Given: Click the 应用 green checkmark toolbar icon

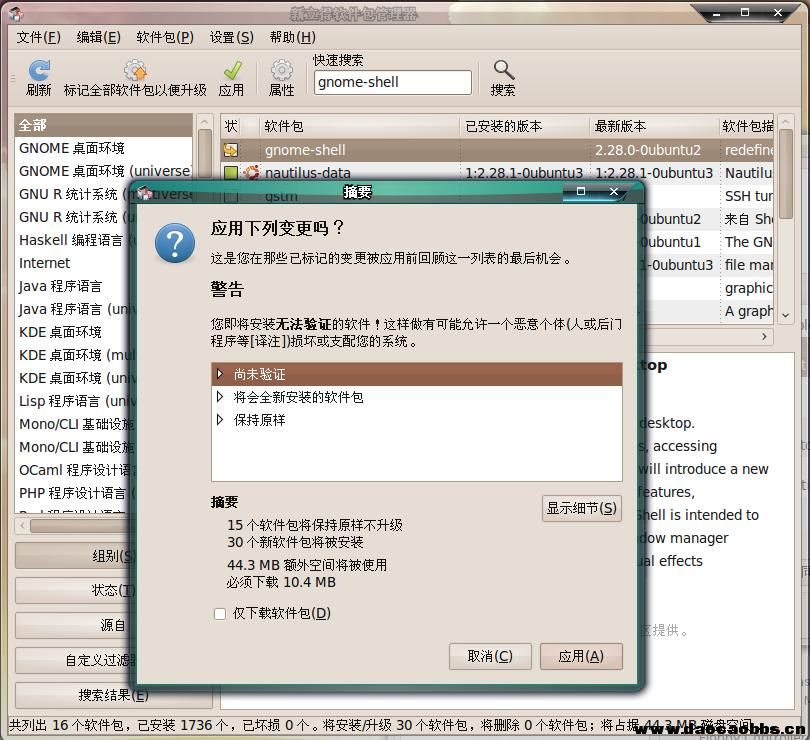Looking at the screenshot, I should click(x=232, y=71).
